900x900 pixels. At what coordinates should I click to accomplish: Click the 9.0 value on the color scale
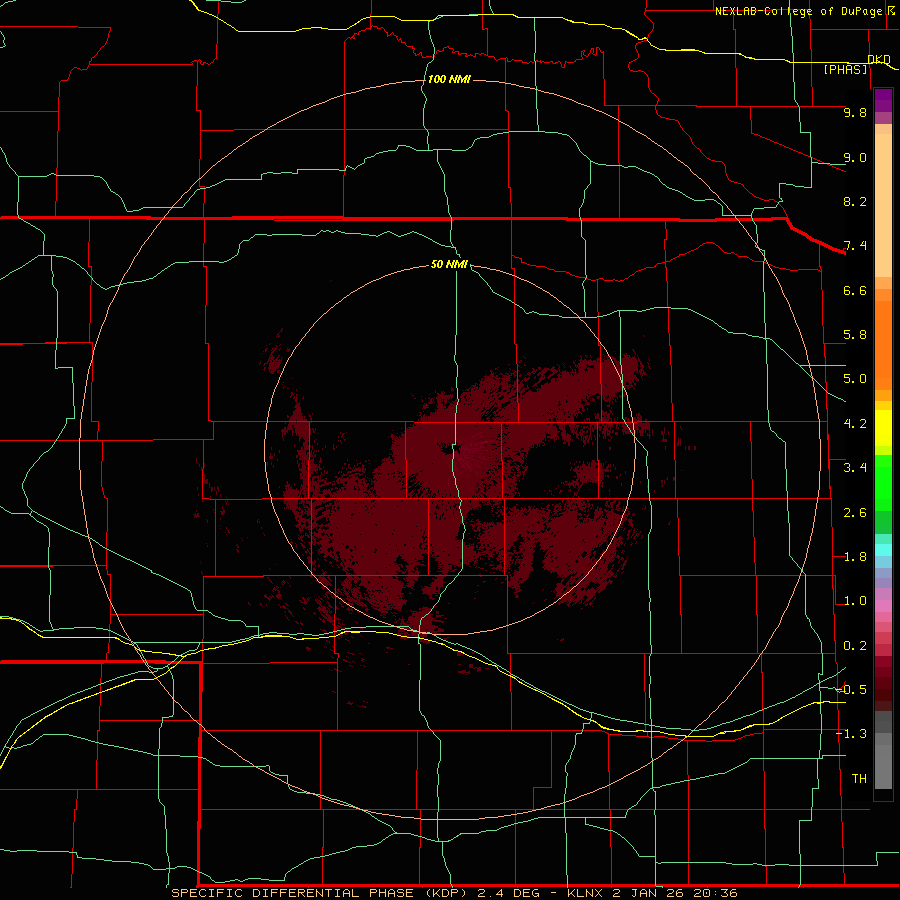tap(855, 157)
